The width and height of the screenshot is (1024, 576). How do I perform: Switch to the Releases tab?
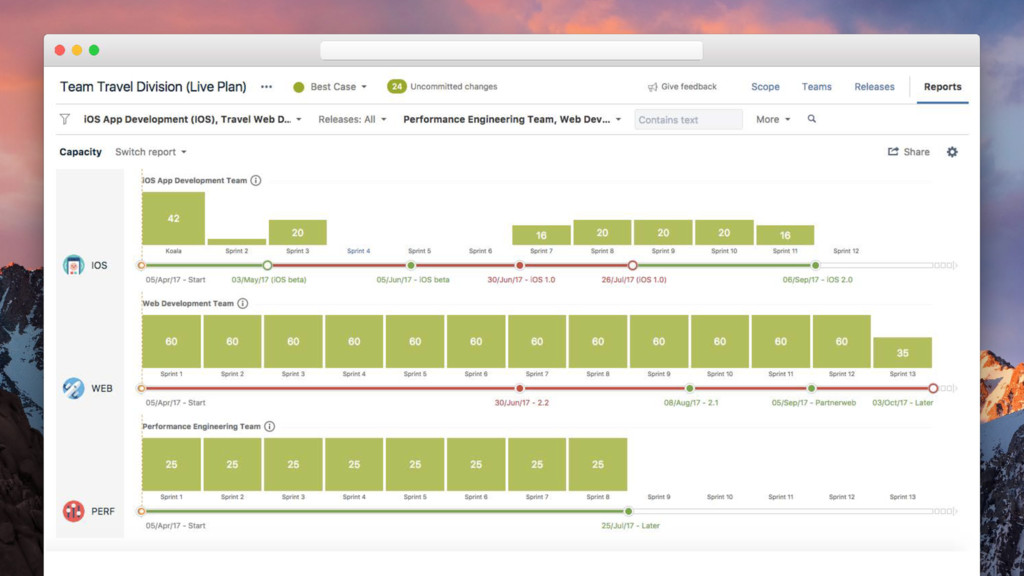coord(874,86)
